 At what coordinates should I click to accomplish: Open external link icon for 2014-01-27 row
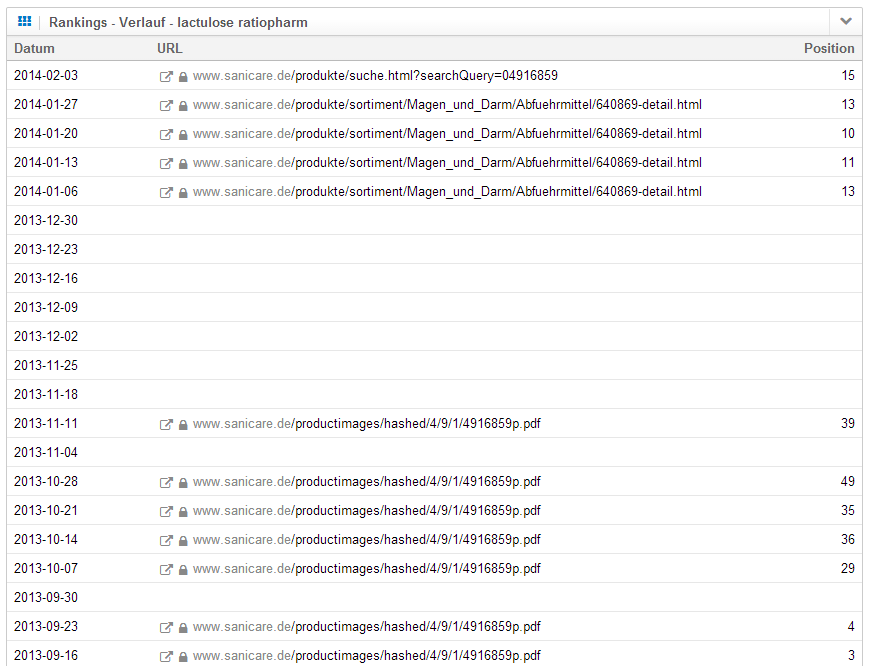pos(167,105)
